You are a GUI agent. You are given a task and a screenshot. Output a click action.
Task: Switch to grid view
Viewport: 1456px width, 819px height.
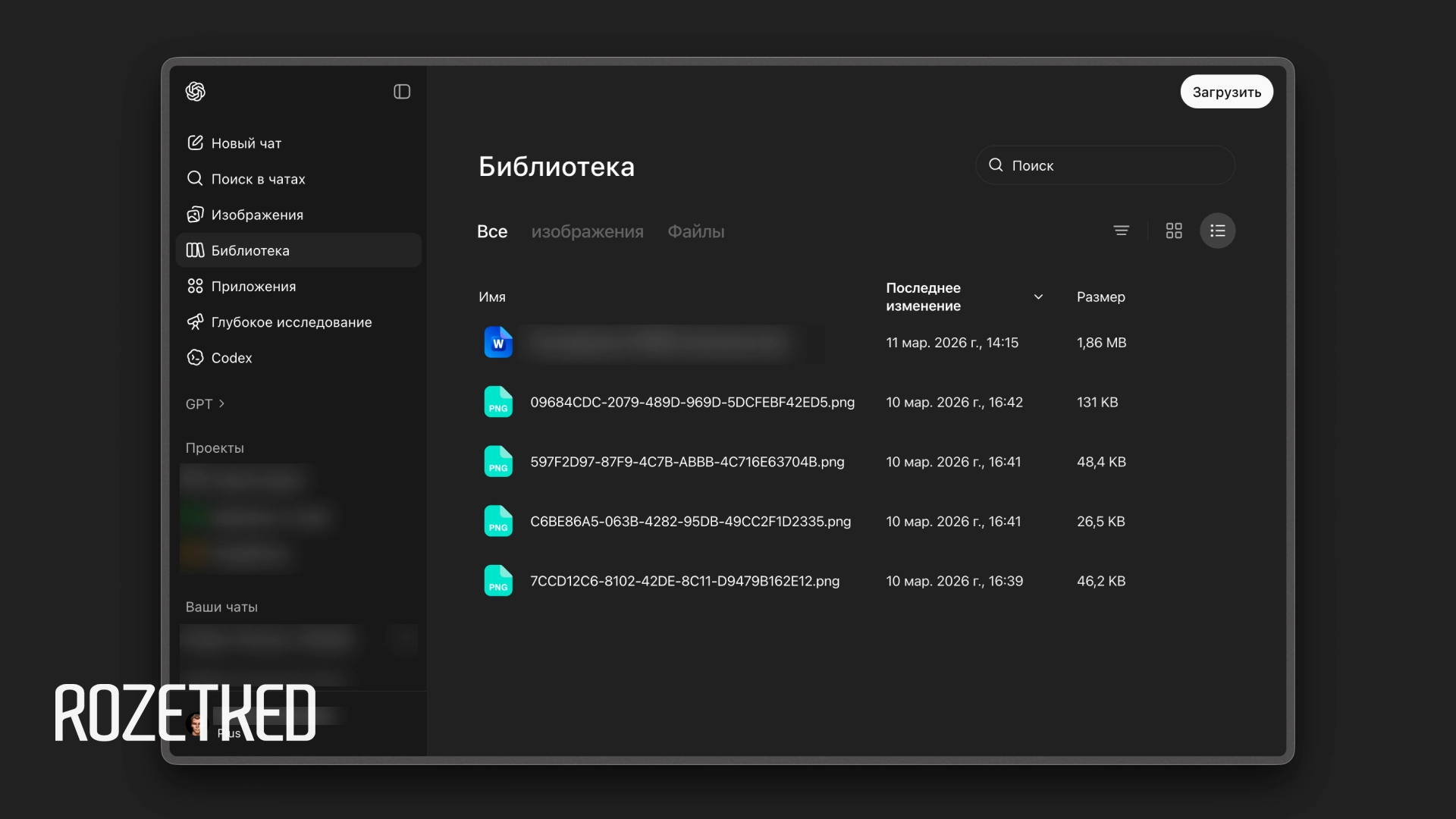tap(1173, 231)
